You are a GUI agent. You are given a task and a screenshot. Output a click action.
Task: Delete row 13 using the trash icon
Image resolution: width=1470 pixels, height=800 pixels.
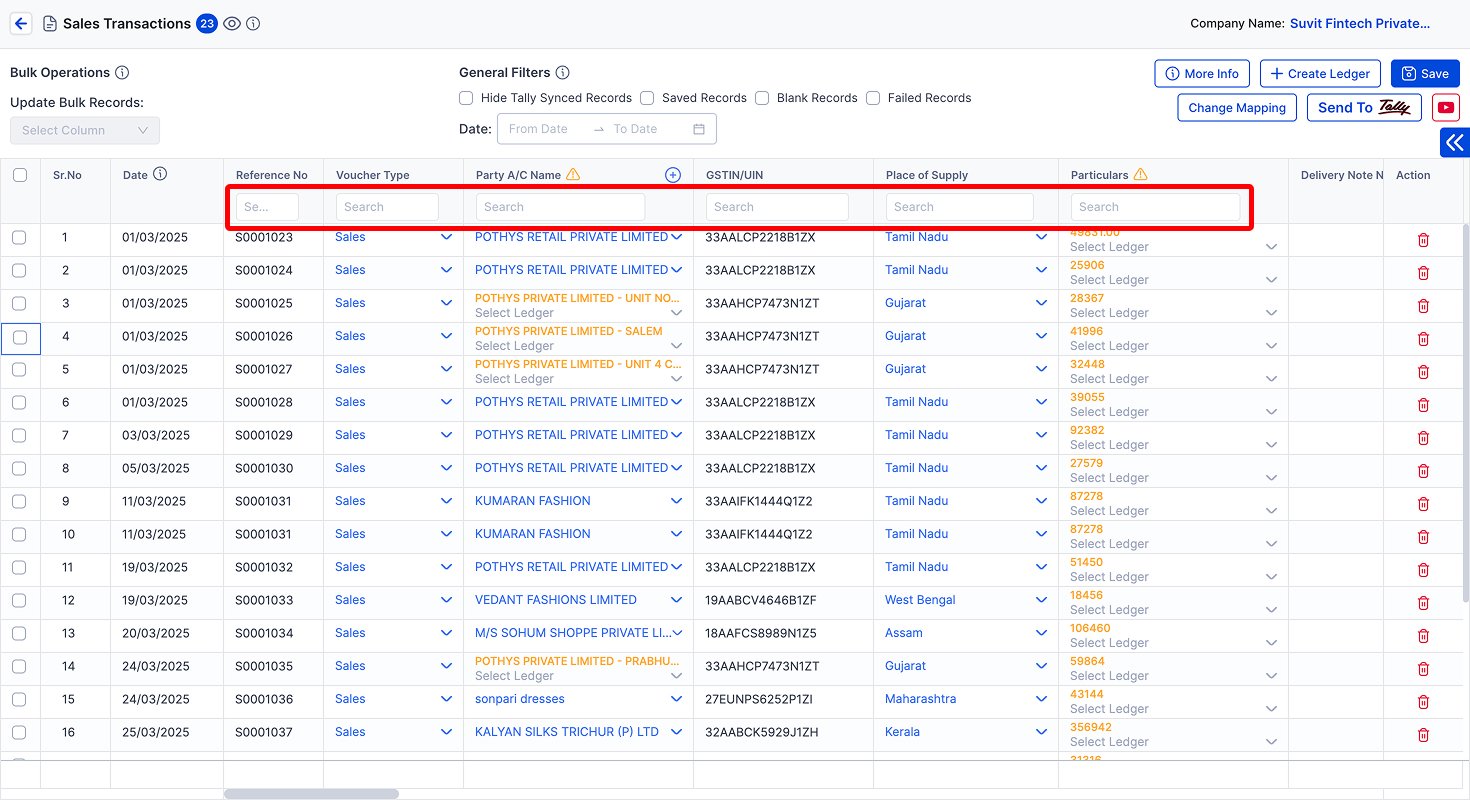(x=1423, y=636)
